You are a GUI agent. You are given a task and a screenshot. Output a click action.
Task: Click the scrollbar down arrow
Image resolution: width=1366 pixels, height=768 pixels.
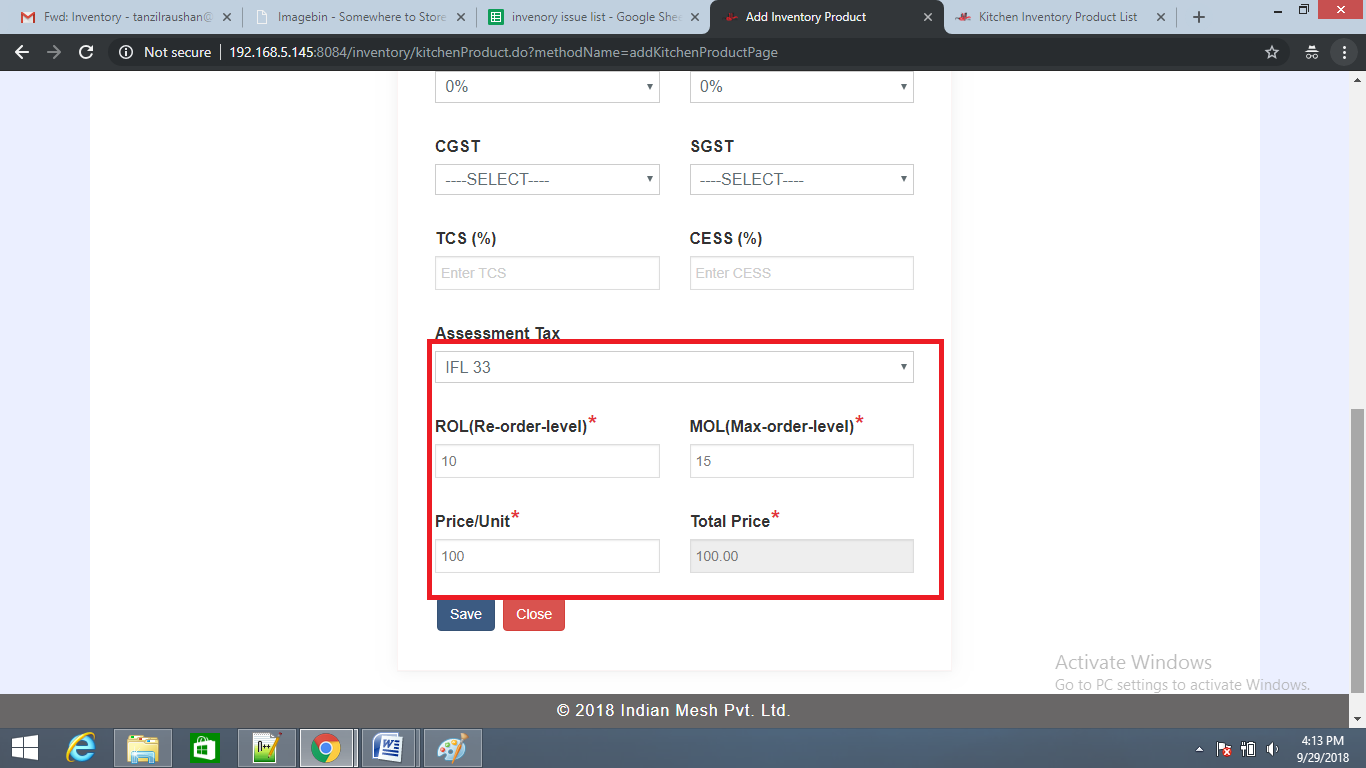(x=1357, y=719)
